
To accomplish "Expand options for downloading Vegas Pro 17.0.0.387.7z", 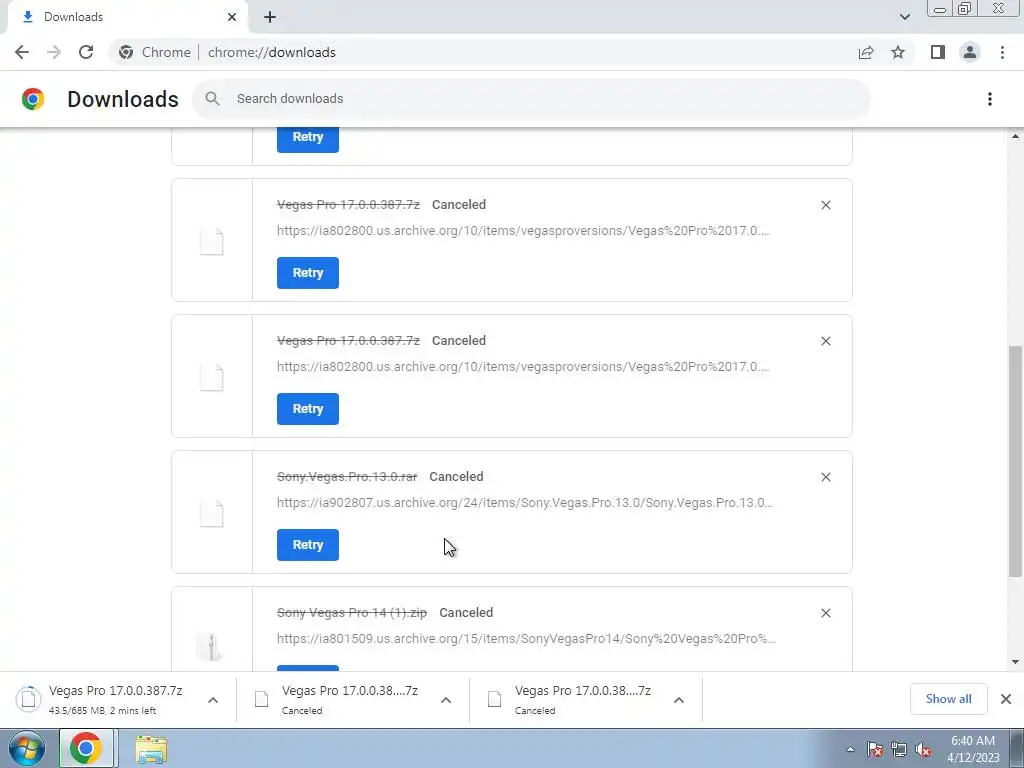I will (213, 699).
